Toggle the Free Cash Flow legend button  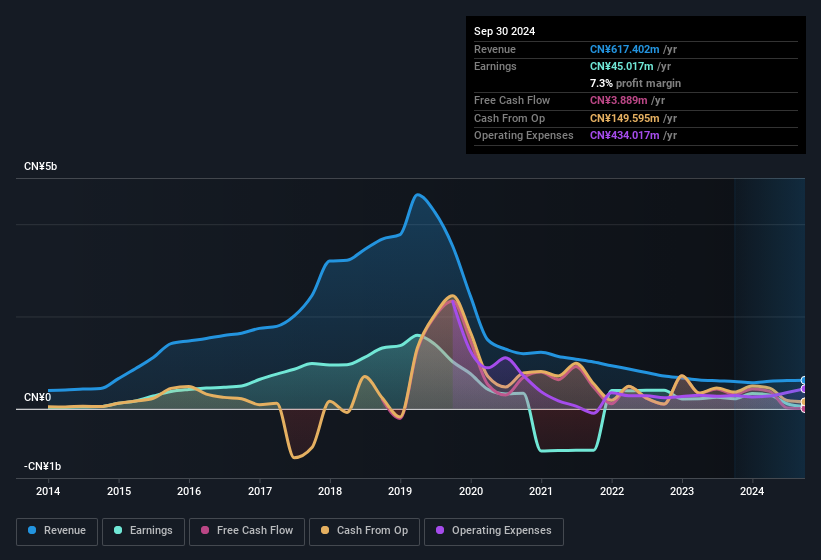tap(247, 531)
